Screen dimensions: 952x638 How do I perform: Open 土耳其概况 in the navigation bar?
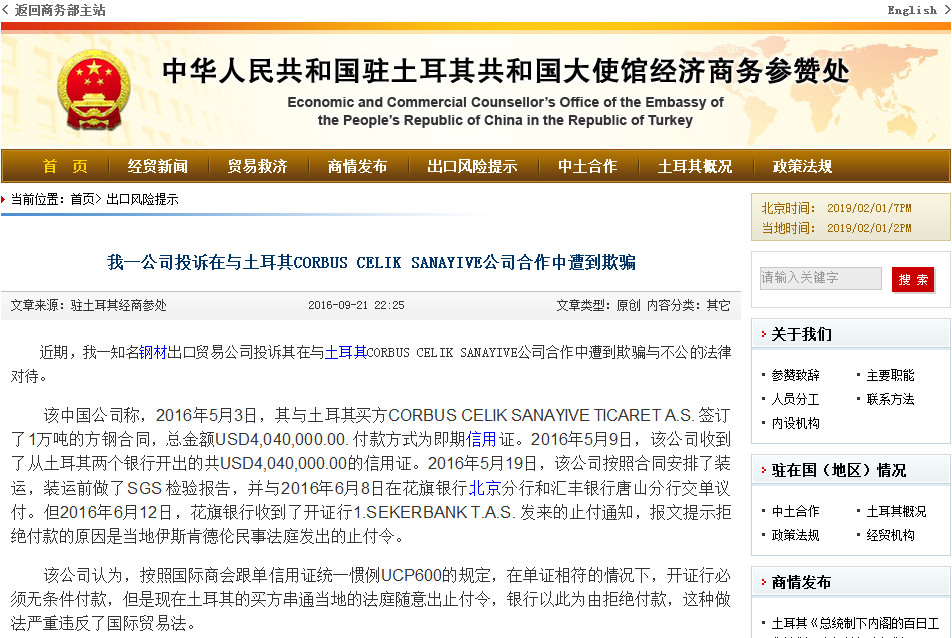coord(695,166)
